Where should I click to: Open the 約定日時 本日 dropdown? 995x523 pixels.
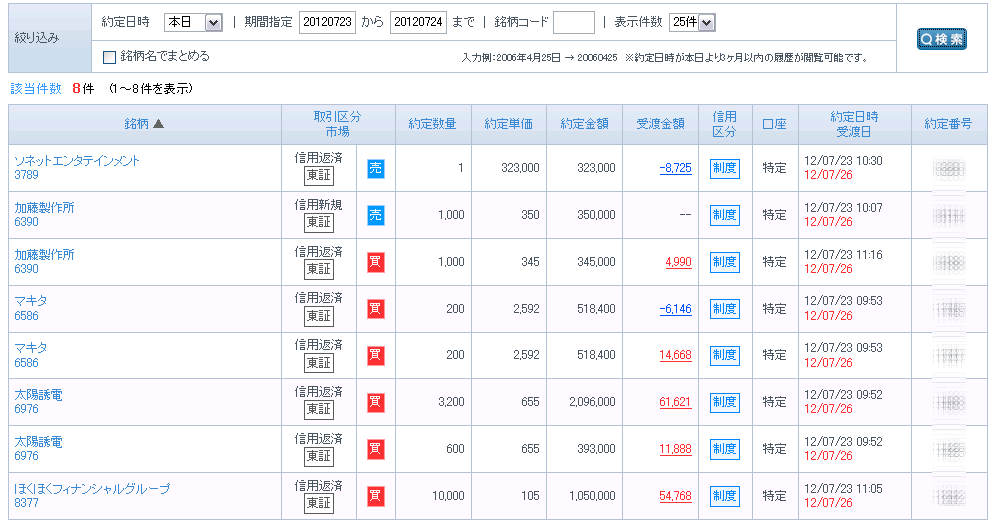point(192,23)
